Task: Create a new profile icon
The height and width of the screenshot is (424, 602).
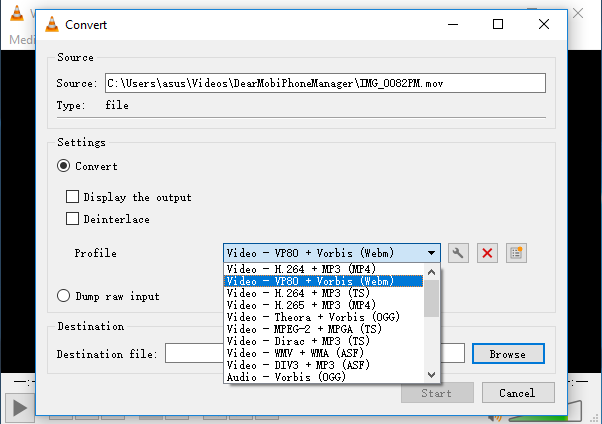Action: click(516, 253)
